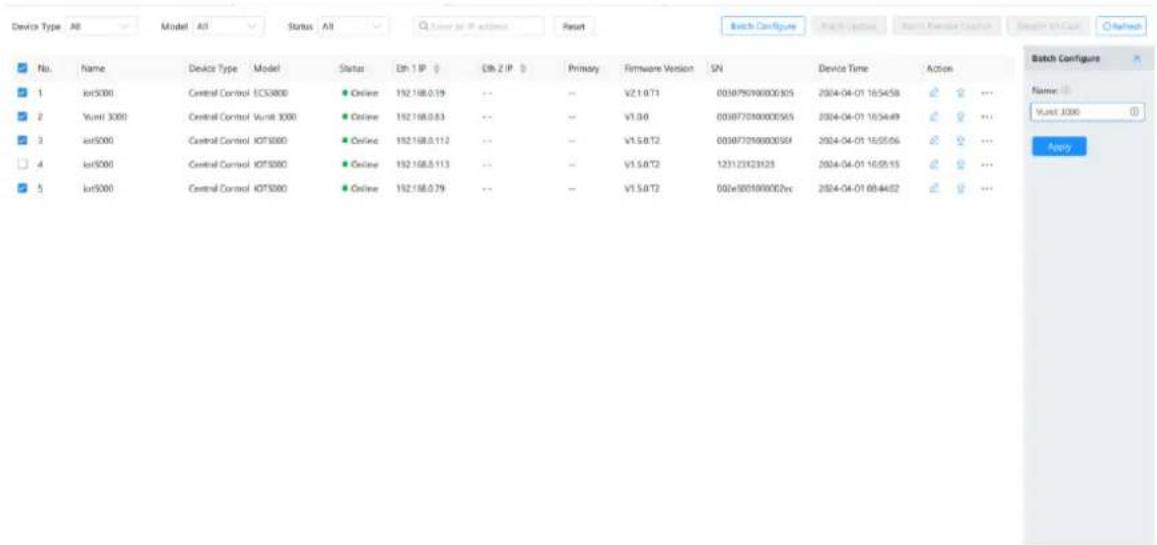Sort table by Eth 2 IP arrows
The width and height of the screenshot is (1157, 545).
[522, 69]
